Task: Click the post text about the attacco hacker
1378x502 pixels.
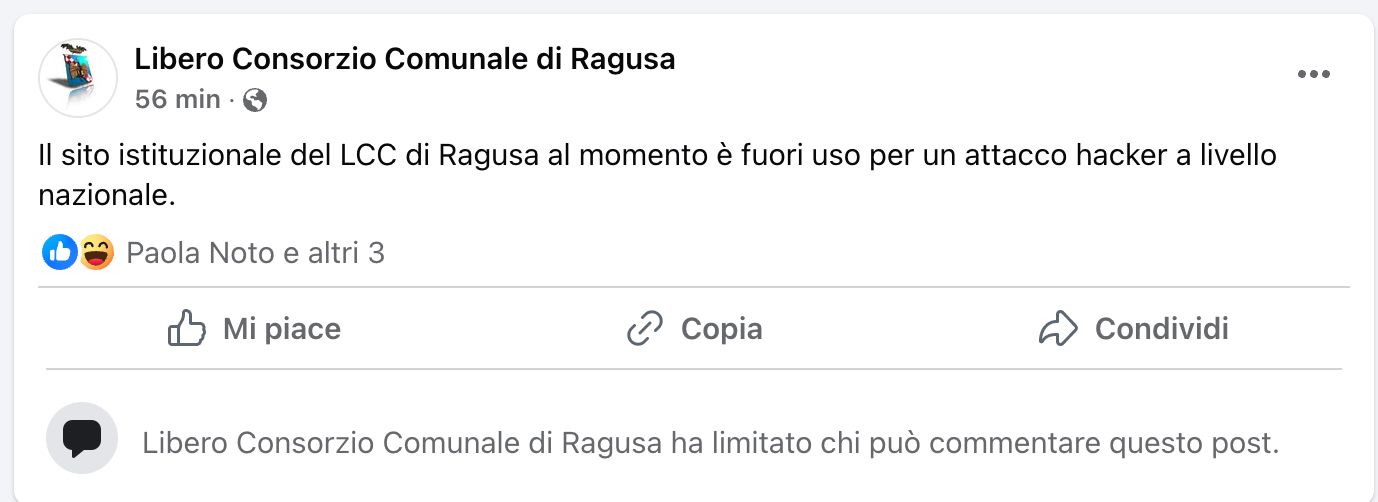Action: click(657, 176)
